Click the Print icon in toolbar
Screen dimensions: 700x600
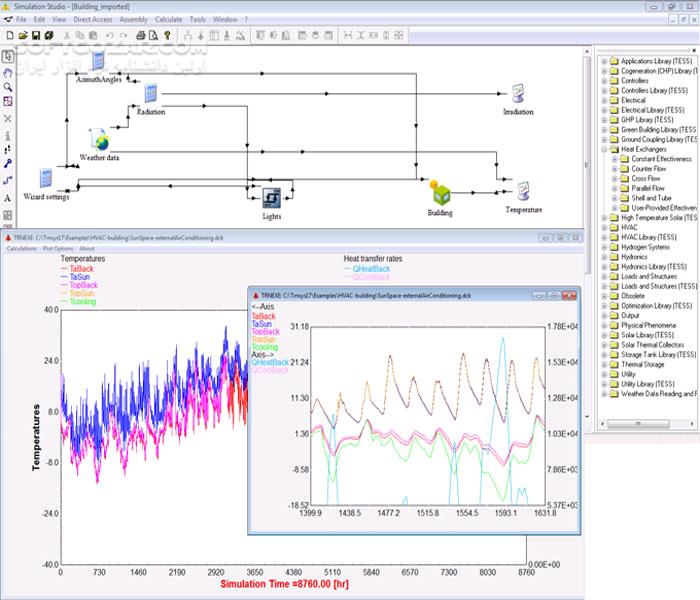(x=141, y=35)
